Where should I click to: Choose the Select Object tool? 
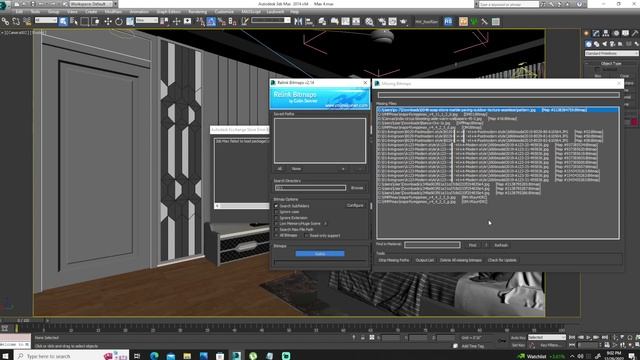pos(63,22)
